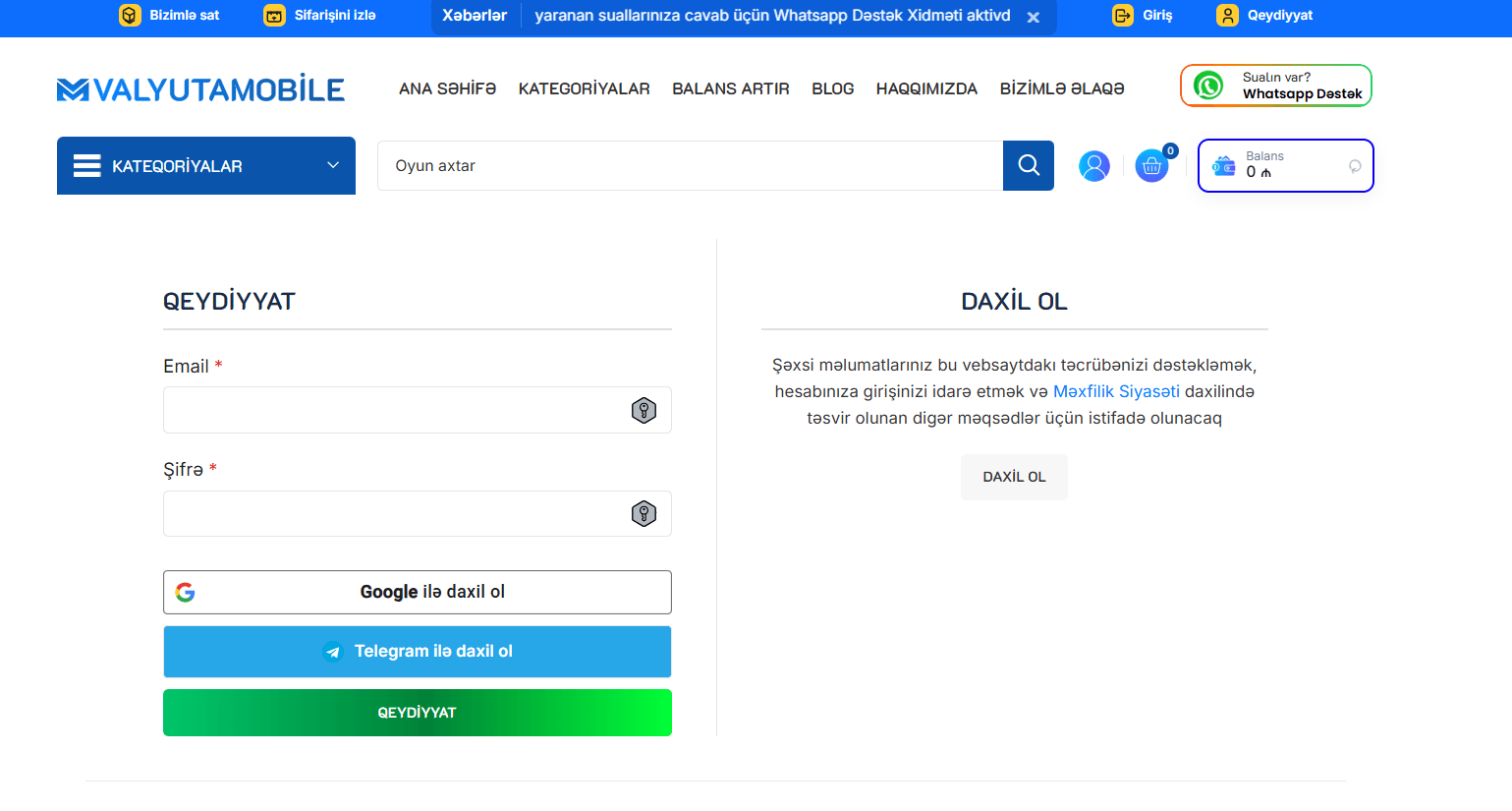Go to the BALANS ARTIR menu item
Viewport: 1512px width, 811px height.
click(x=730, y=88)
